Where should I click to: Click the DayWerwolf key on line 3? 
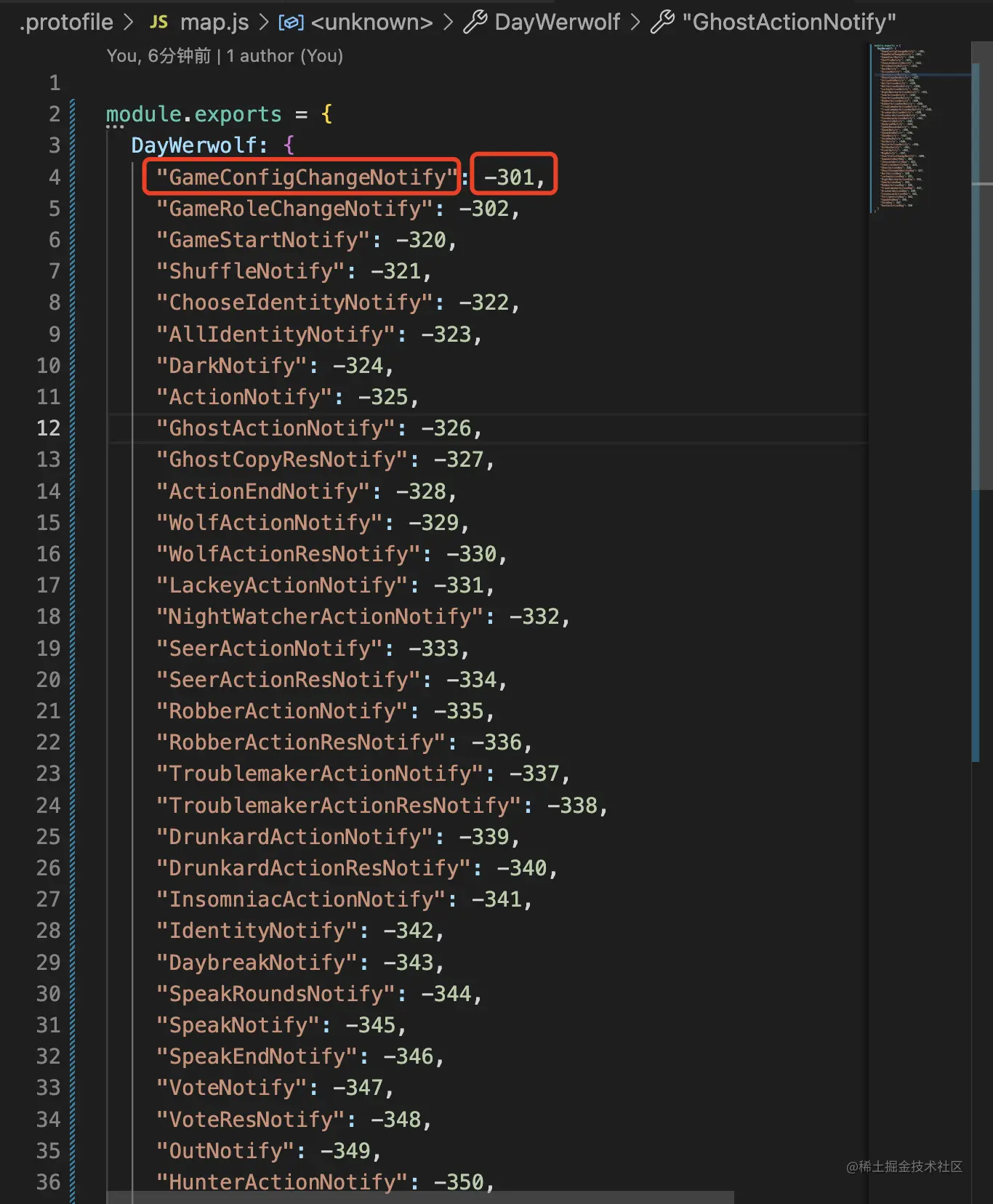(x=193, y=145)
